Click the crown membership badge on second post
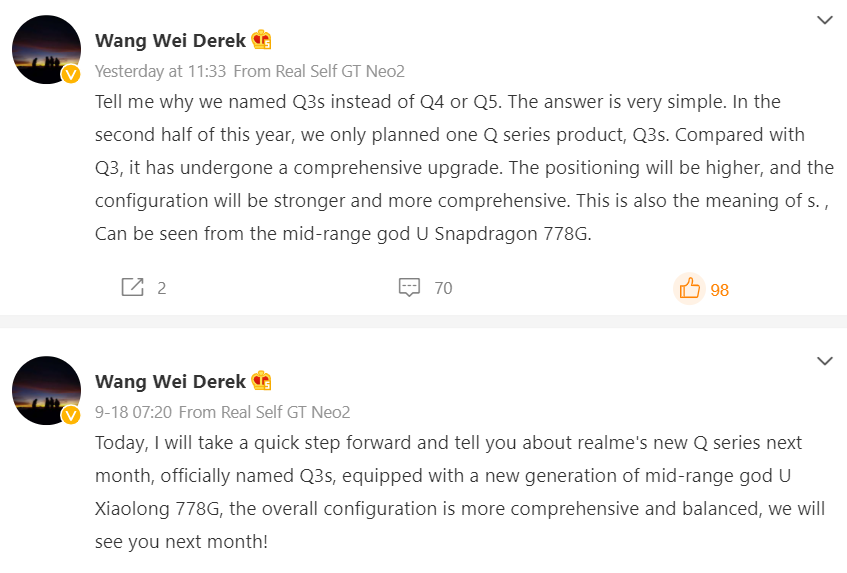Image resolution: width=847 pixels, height=573 pixels. pos(261,381)
